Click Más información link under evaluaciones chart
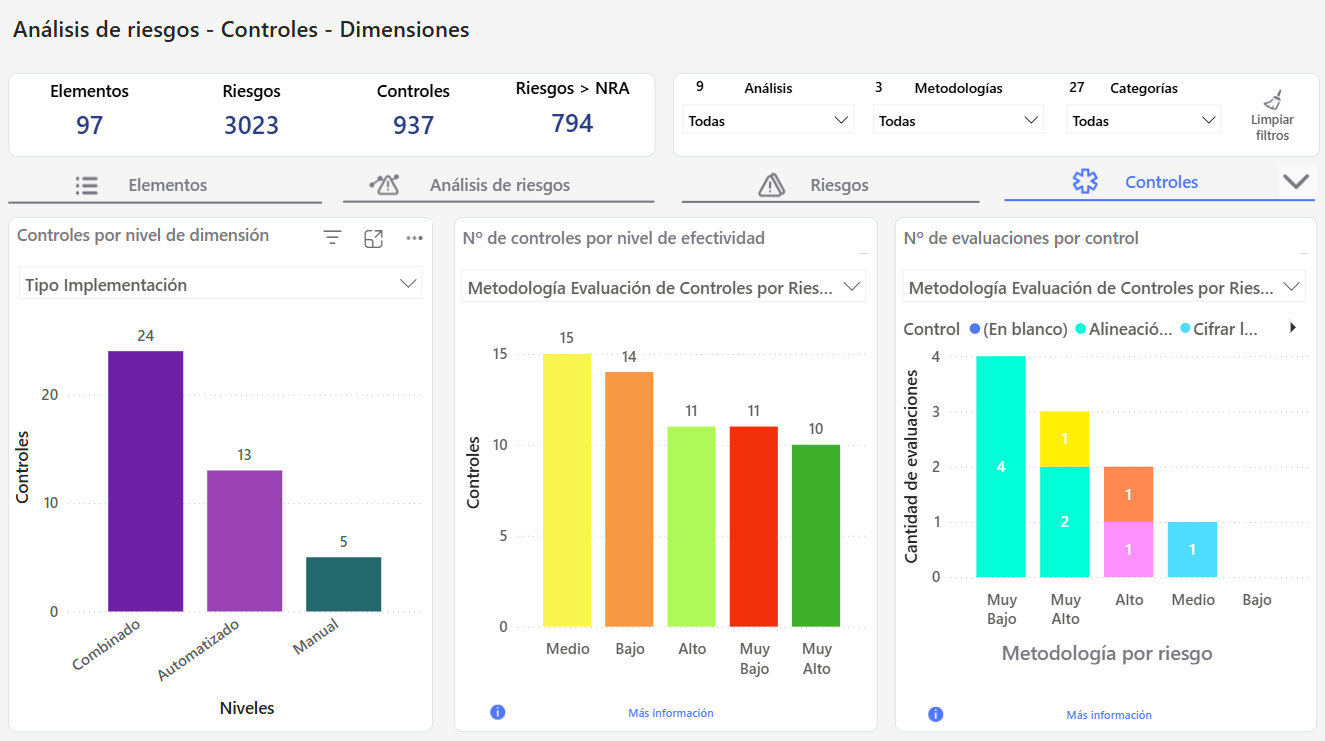1325x741 pixels. tap(1108, 715)
